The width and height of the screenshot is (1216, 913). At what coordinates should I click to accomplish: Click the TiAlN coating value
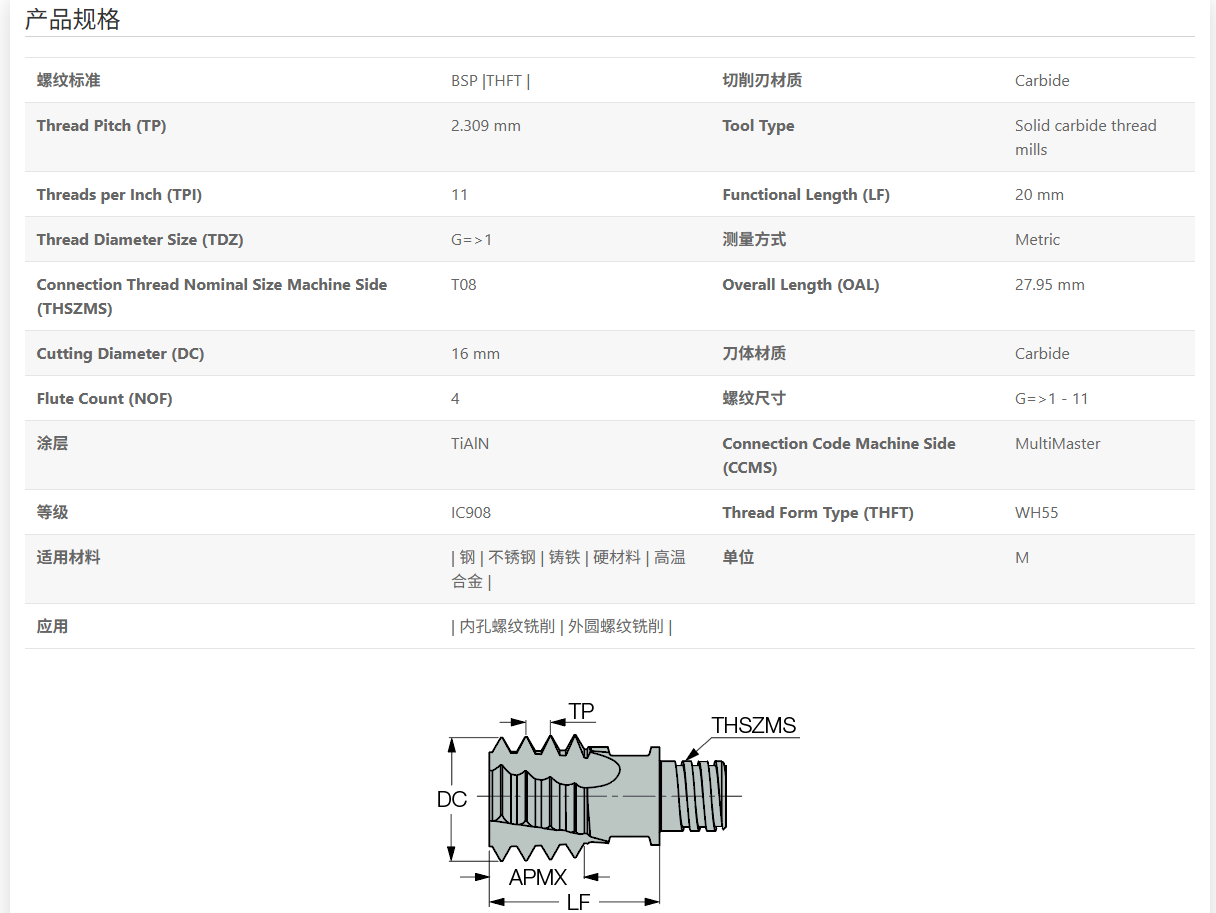click(x=470, y=443)
